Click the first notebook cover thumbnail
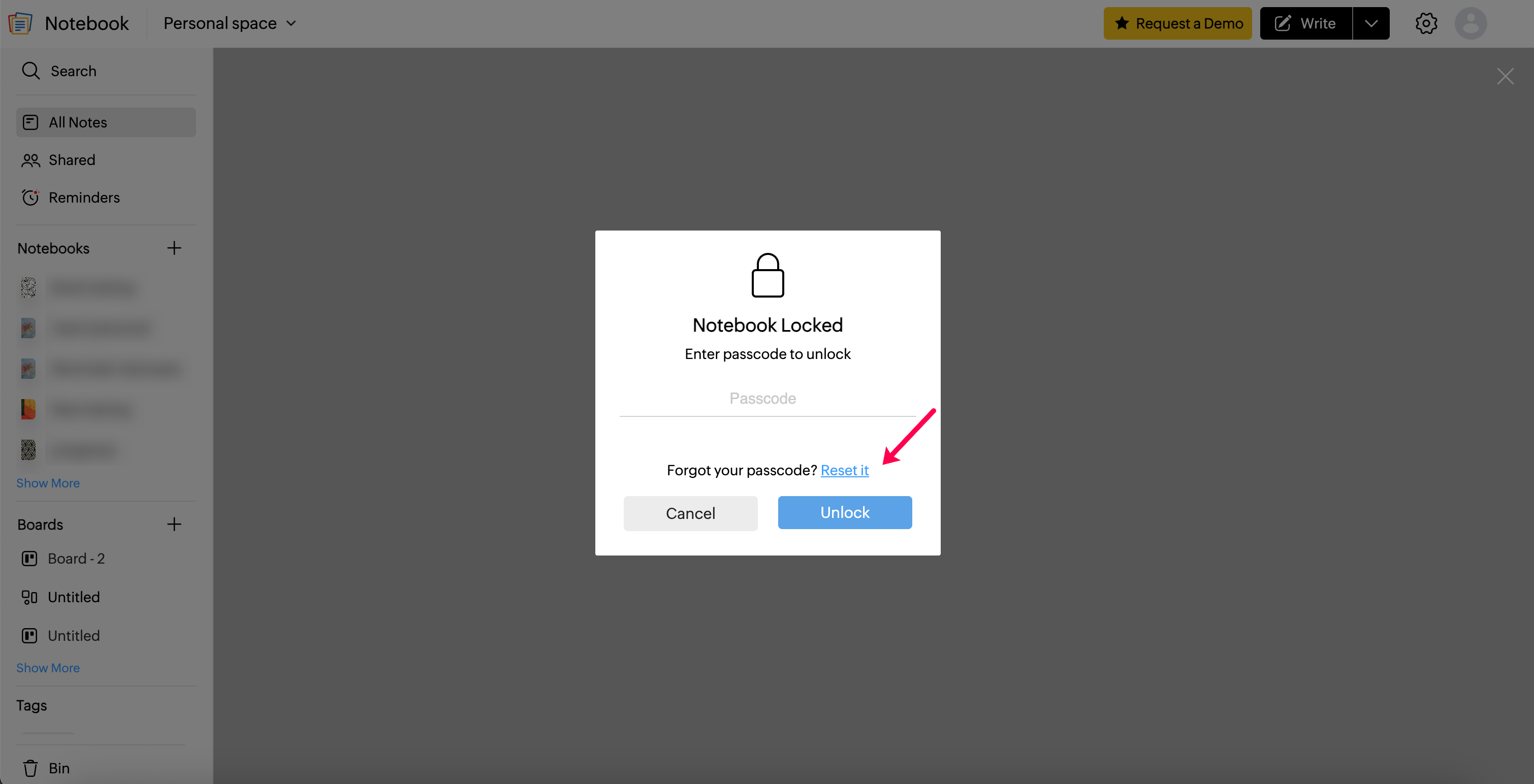The width and height of the screenshot is (1534, 784). coord(28,288)
